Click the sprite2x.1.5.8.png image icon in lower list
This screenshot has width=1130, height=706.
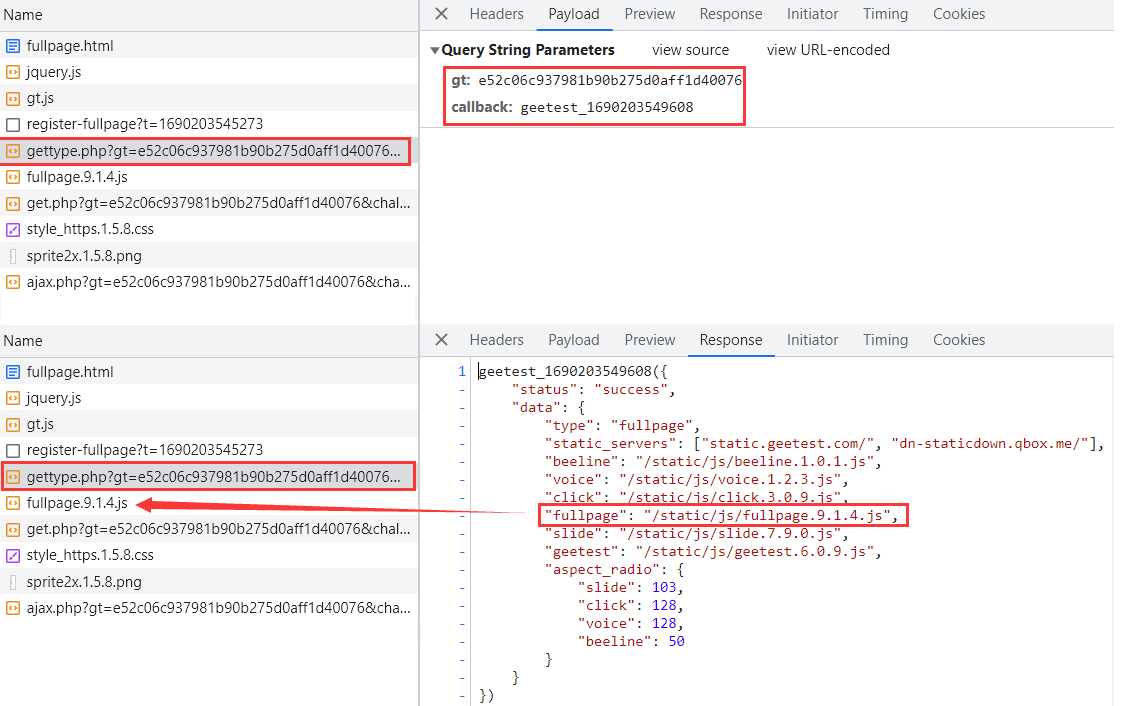pos(13,582)
